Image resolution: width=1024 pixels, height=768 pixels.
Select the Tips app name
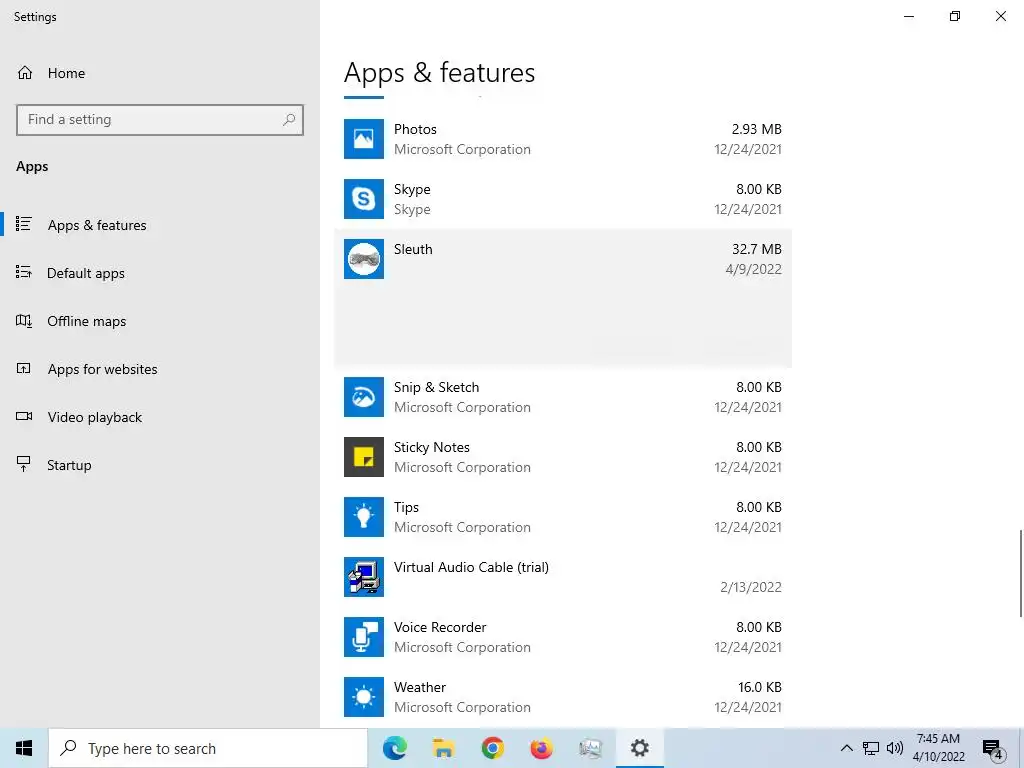tap(406, 507)
